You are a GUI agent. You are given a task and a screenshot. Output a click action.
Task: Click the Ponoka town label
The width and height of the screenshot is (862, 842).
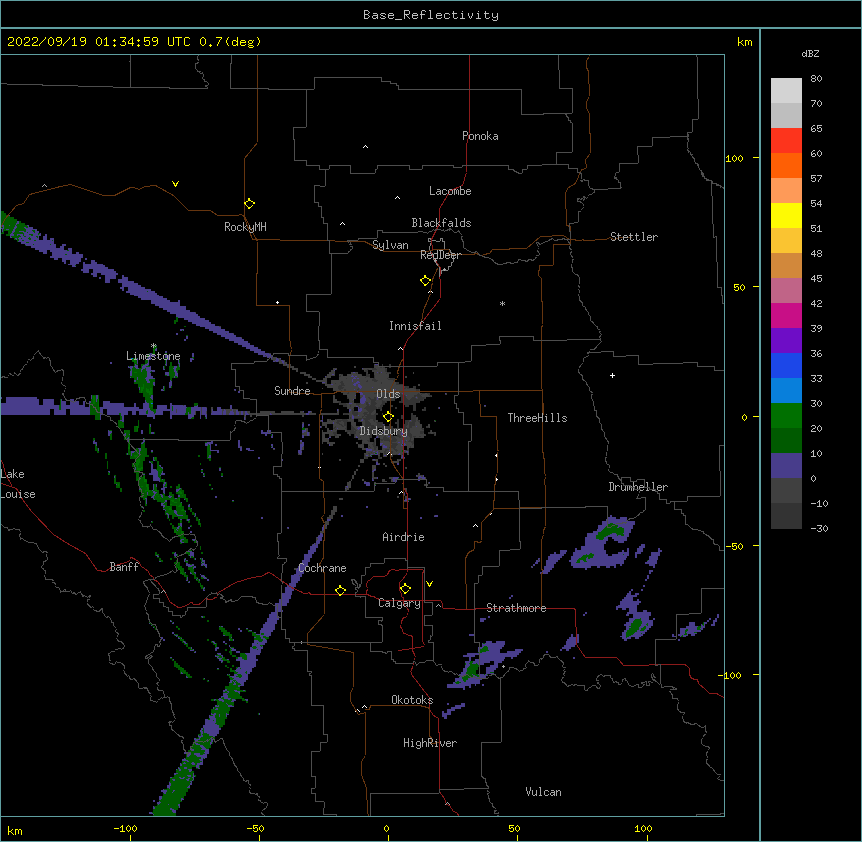coord(480,136)
